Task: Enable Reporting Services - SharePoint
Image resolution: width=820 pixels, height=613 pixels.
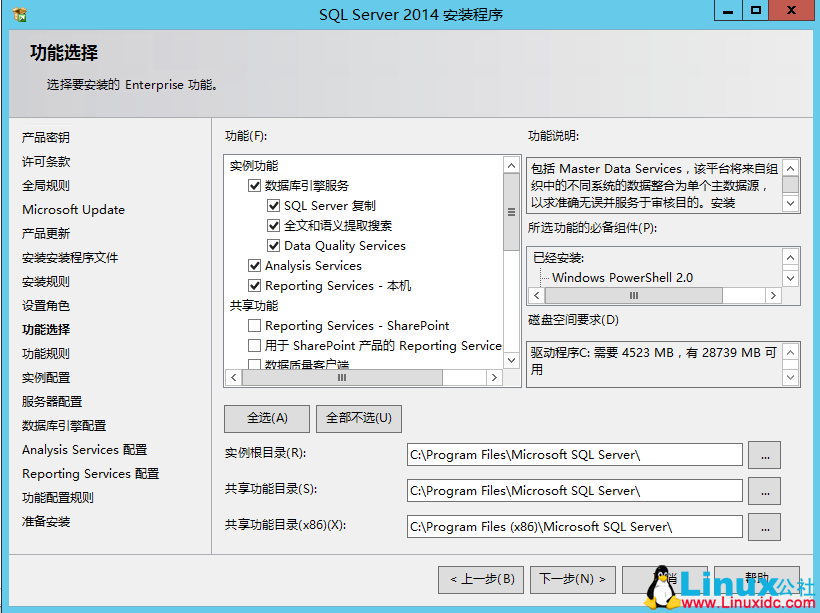Action: pos(256,327)
